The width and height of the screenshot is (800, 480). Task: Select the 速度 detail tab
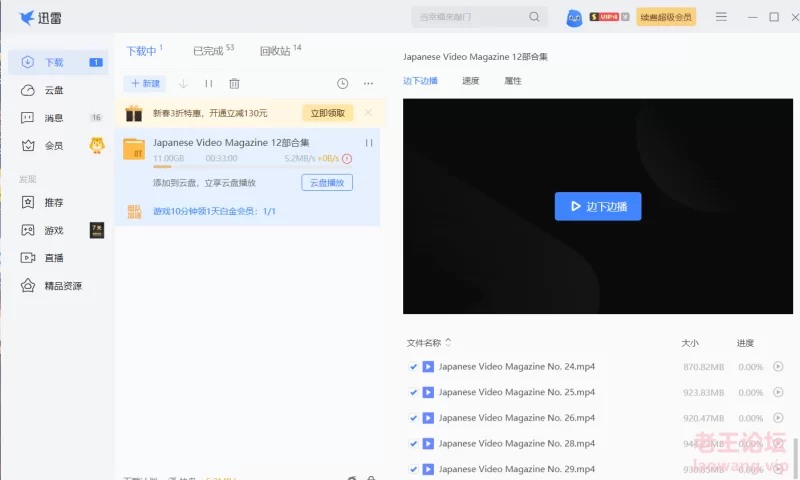click(x=470, y=81)
